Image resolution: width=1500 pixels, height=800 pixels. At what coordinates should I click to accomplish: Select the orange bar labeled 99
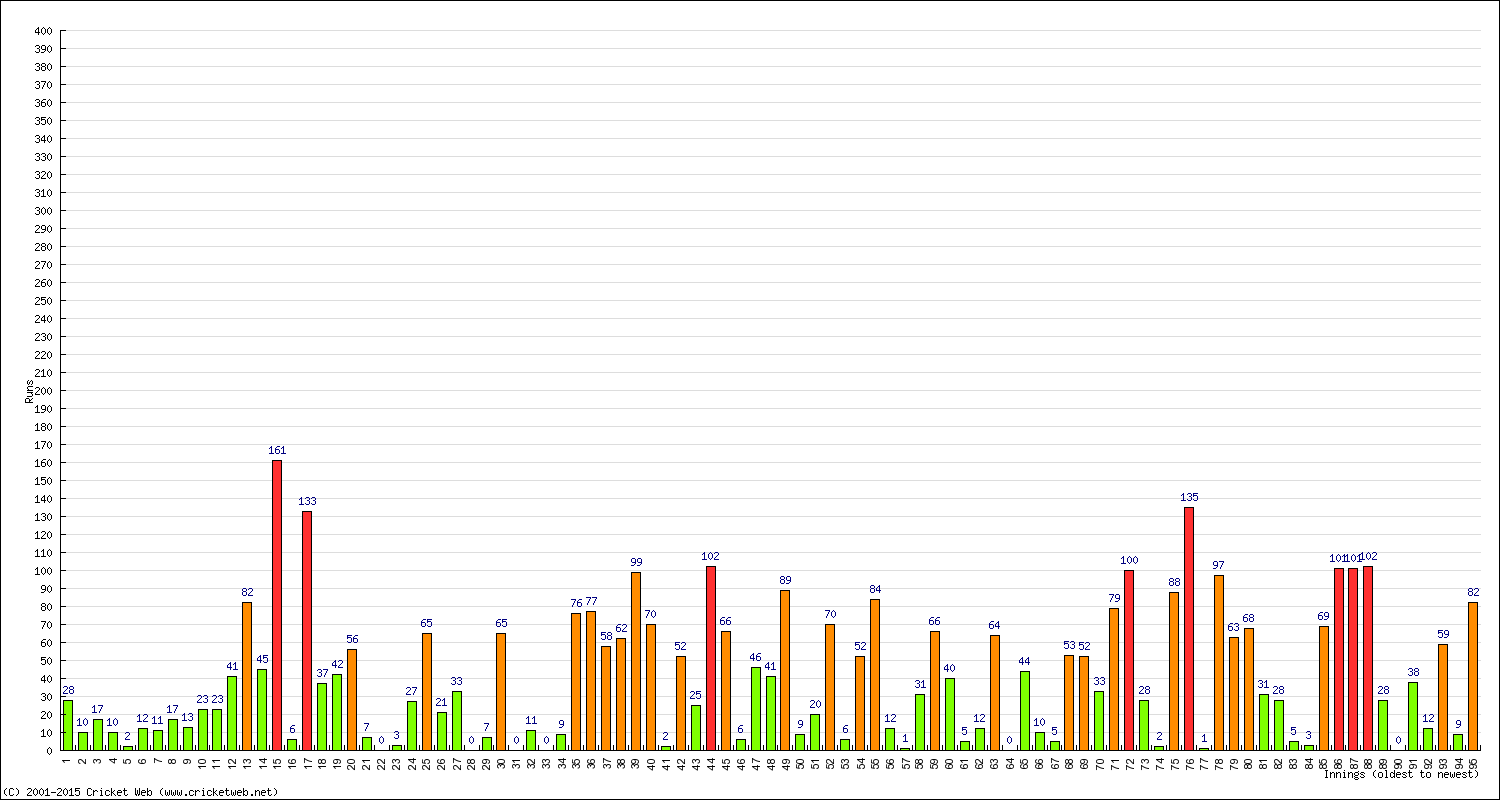pyautogui.click(x=636, y=661)
